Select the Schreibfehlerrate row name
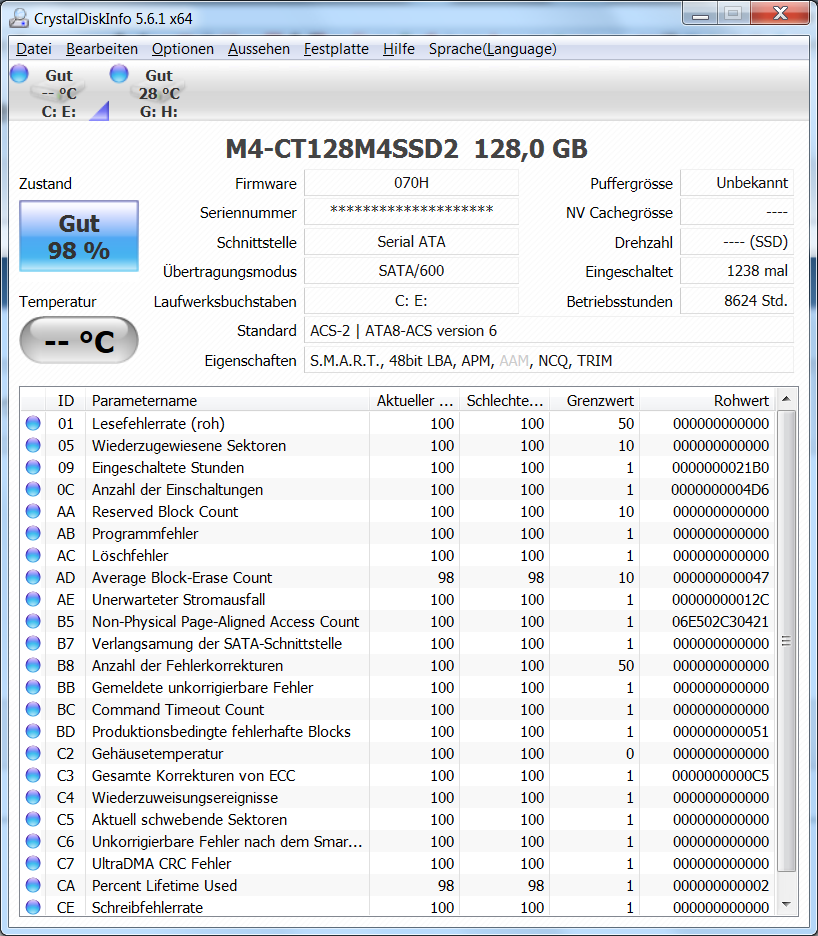The height and width of the screenshot is (936, 818). click(147, 907)
